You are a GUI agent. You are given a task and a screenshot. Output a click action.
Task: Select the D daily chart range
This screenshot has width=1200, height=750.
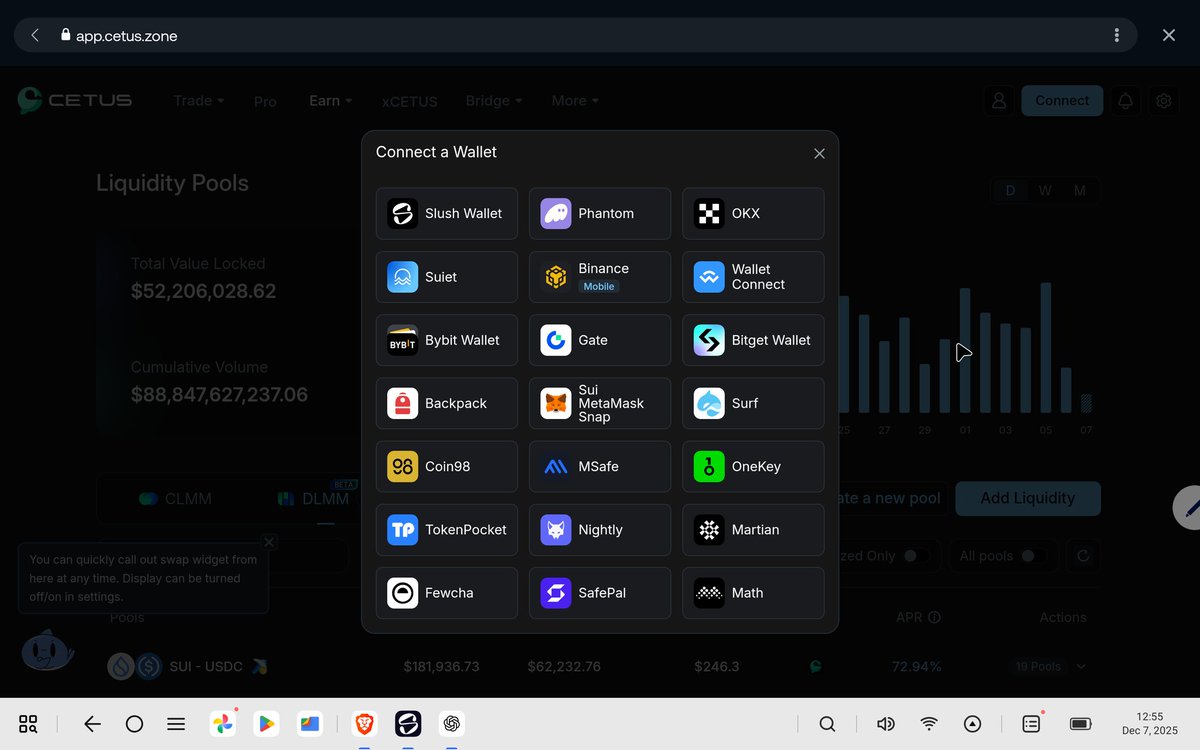pos(1010,190)
